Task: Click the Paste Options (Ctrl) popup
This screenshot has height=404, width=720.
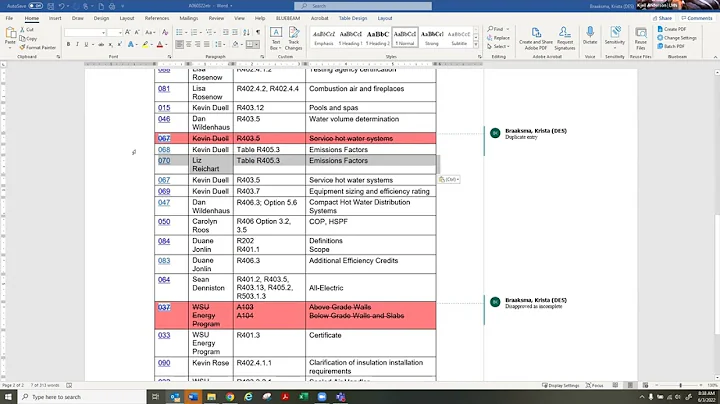Action: pos(449,180)
